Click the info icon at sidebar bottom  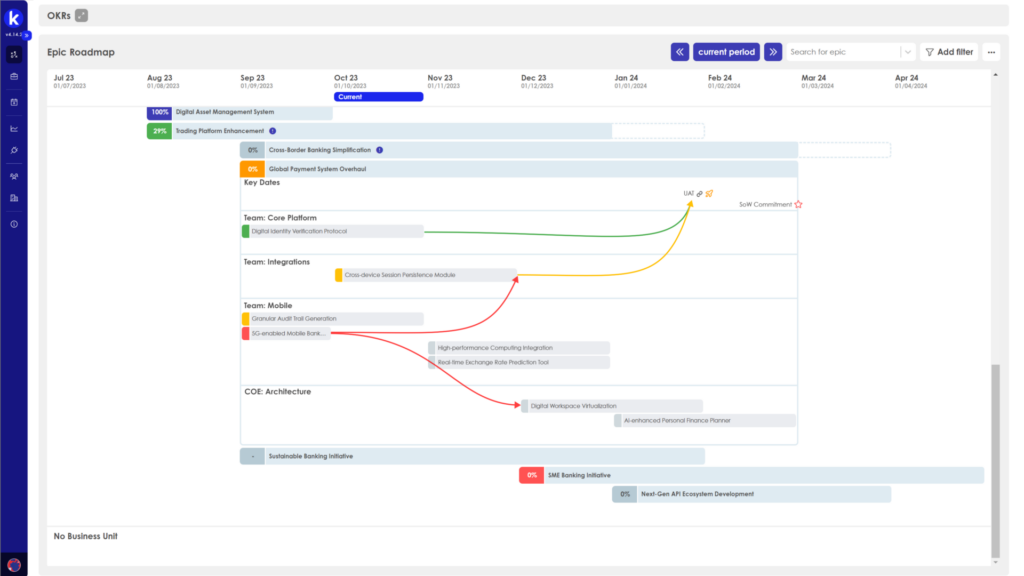(13, 224)
